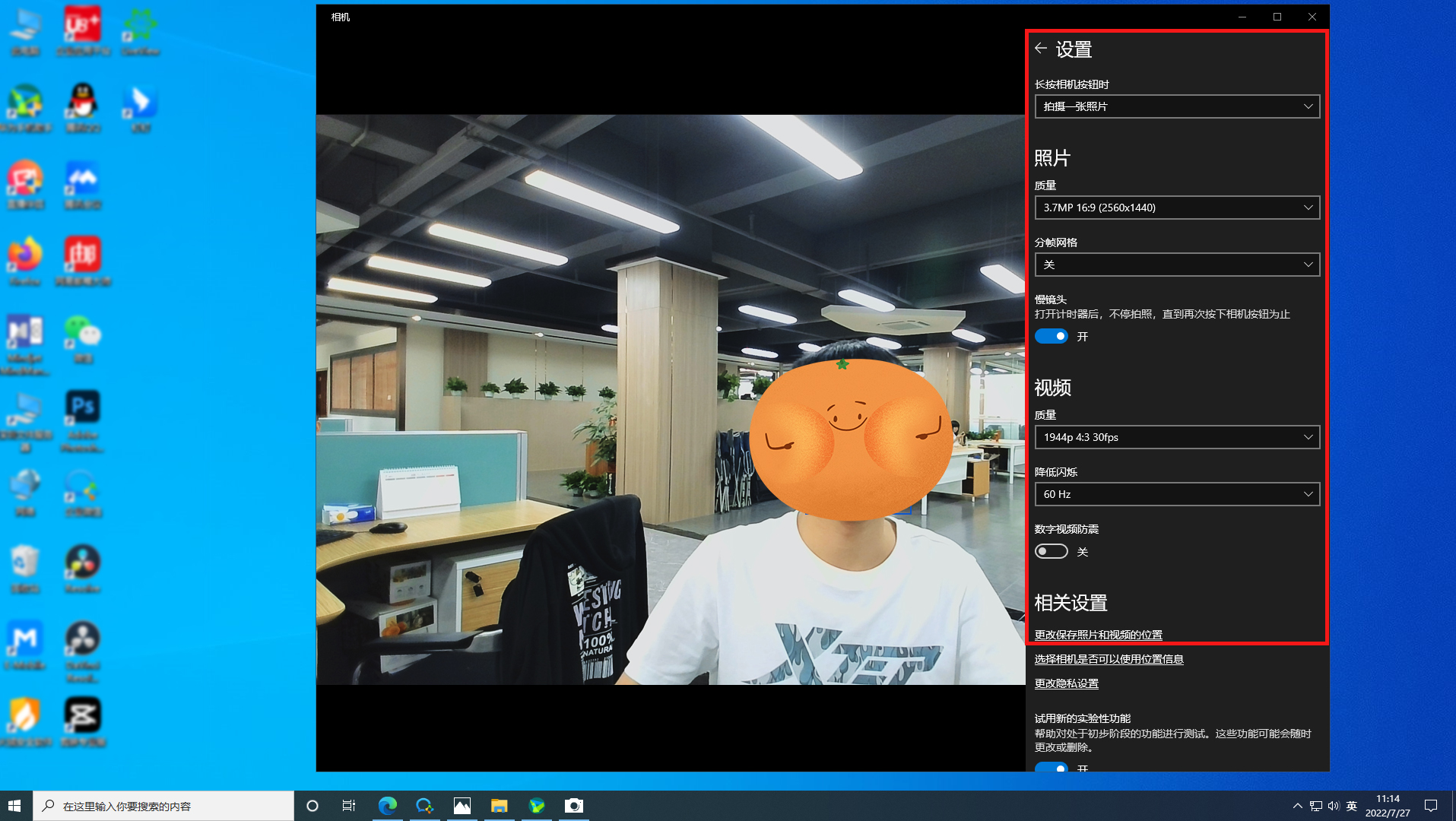Open photo quality dropdown showing 3.7MP 16:9
This screenshot has height=821, width=1456.
coord(1176,208)
